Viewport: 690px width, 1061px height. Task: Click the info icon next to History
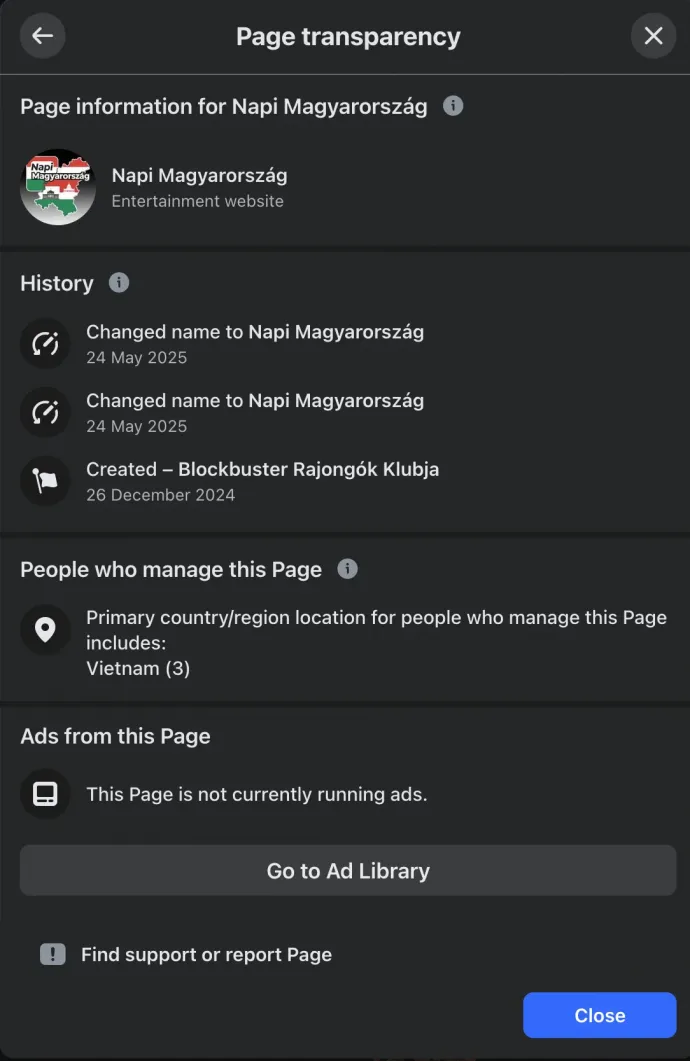118,283
